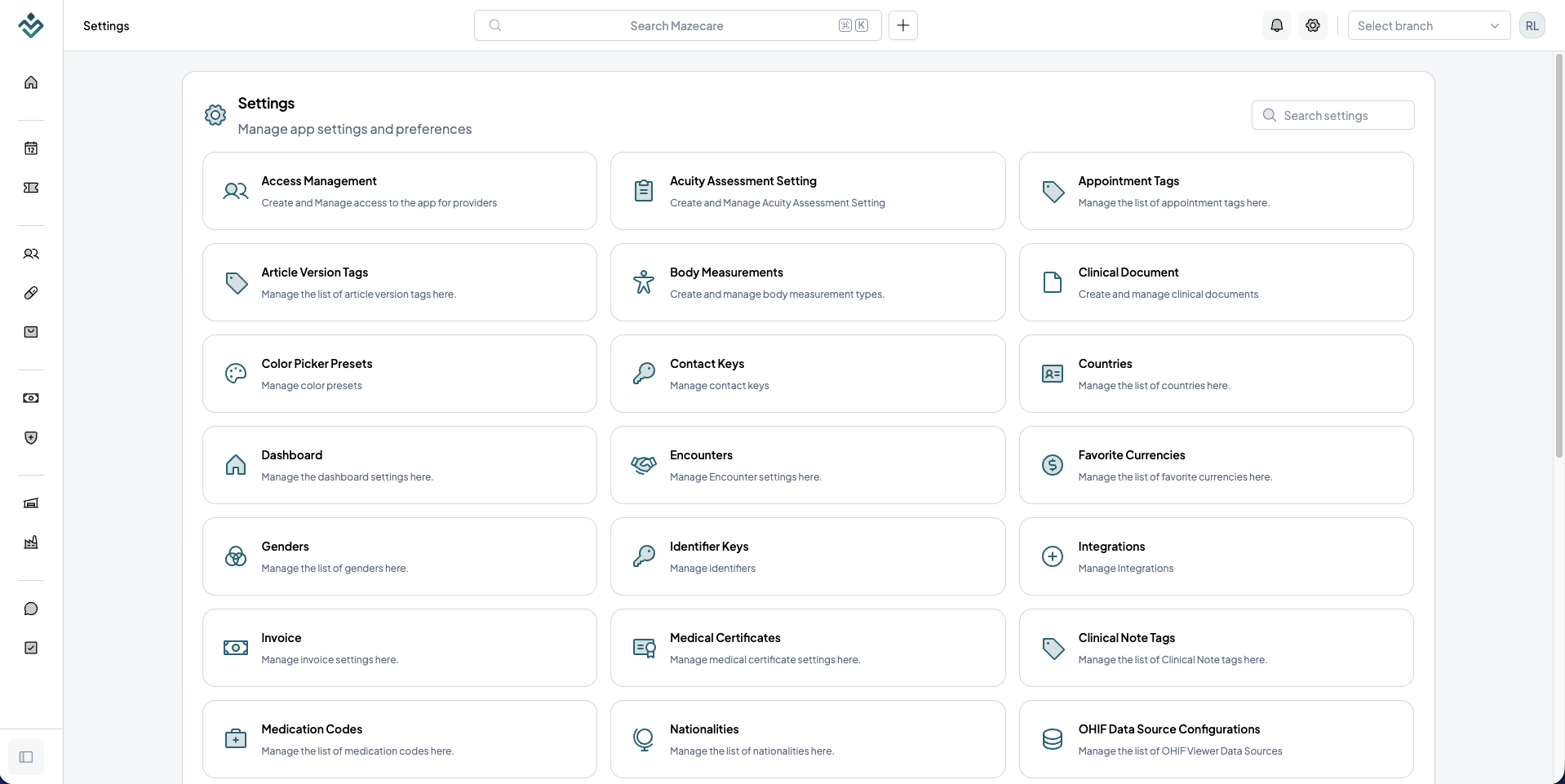Open the RL user avatar menu
This screenshot has height=784, width=1565.
pos(1532,25)
